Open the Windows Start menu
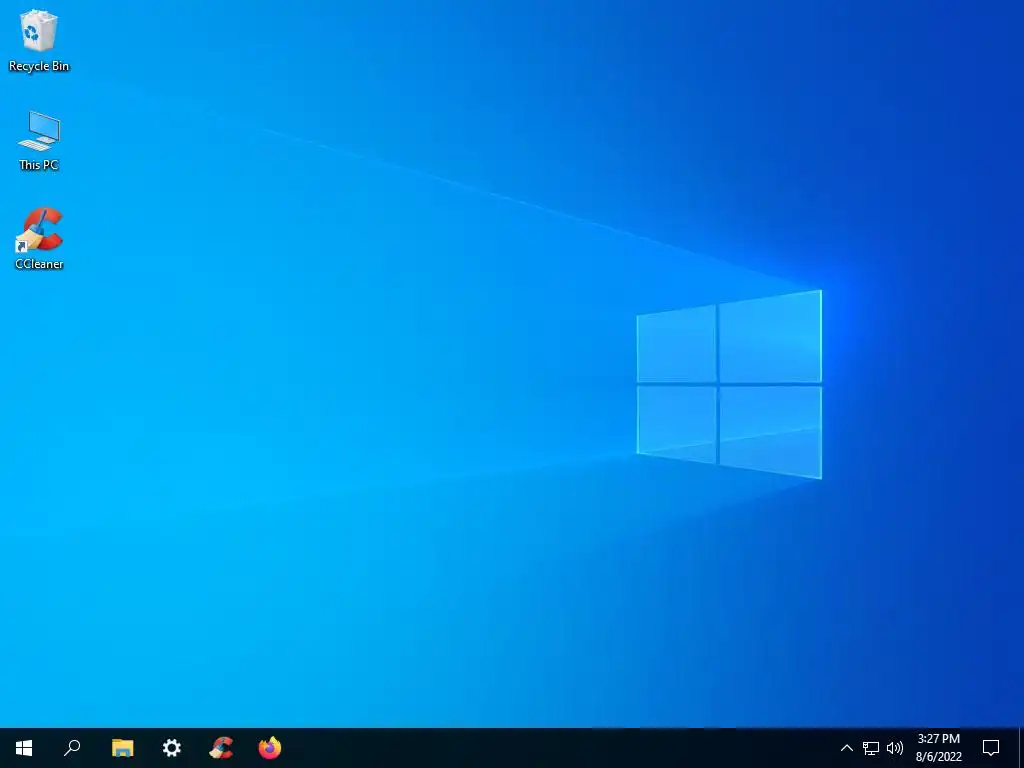The image size is (1024, 768). pyautogui.click(x=24, y=748)
